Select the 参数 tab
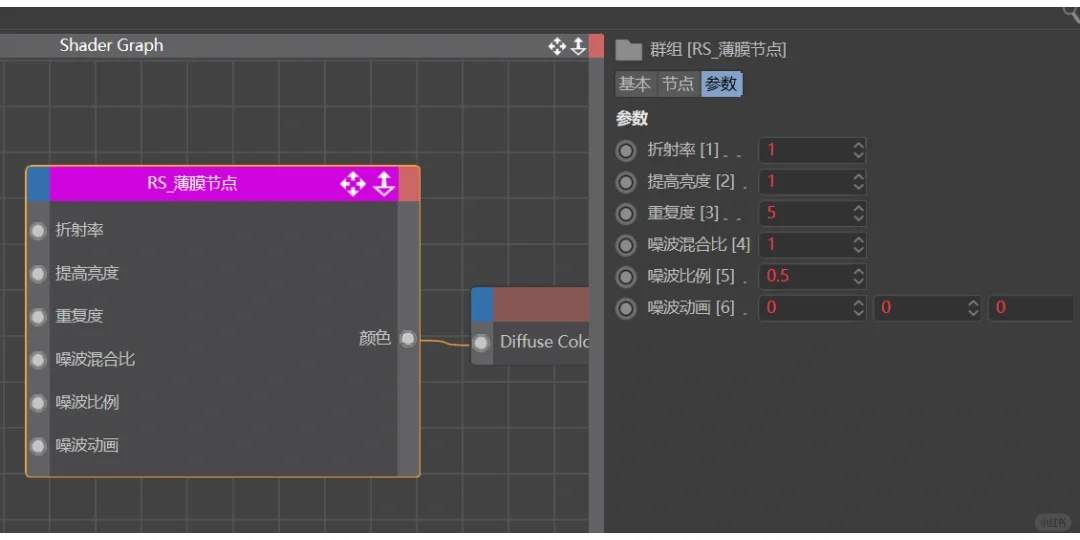1080x540 pixels. pos(721,84)
